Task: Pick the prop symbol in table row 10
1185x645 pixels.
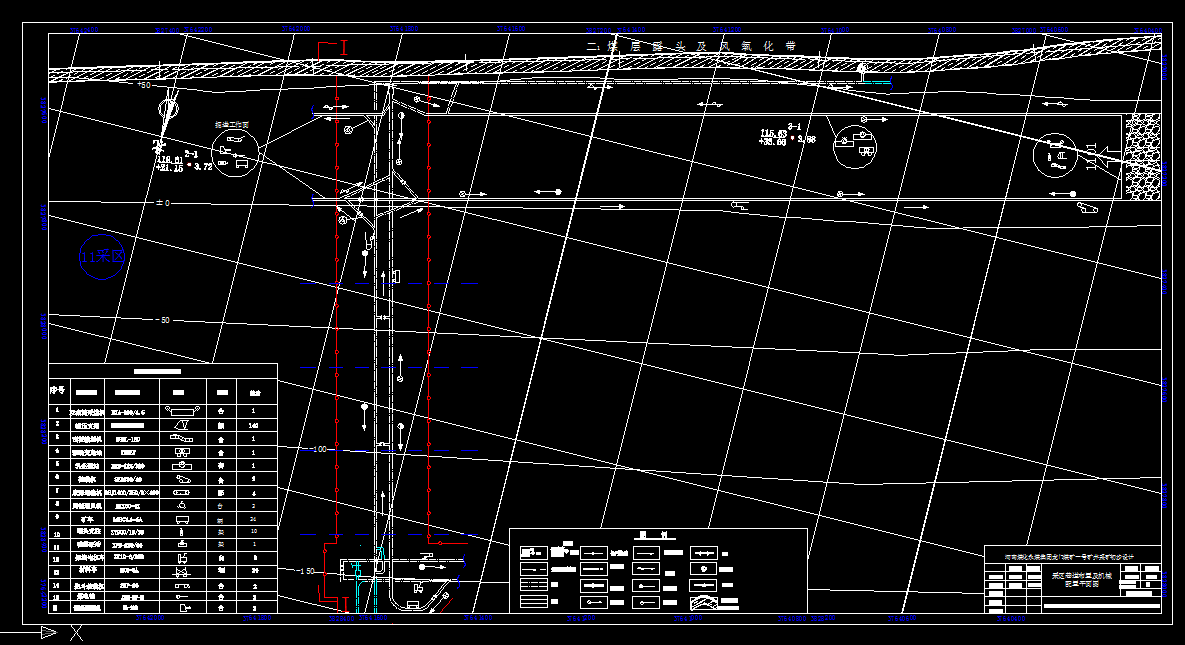Action: pos(183,532)
